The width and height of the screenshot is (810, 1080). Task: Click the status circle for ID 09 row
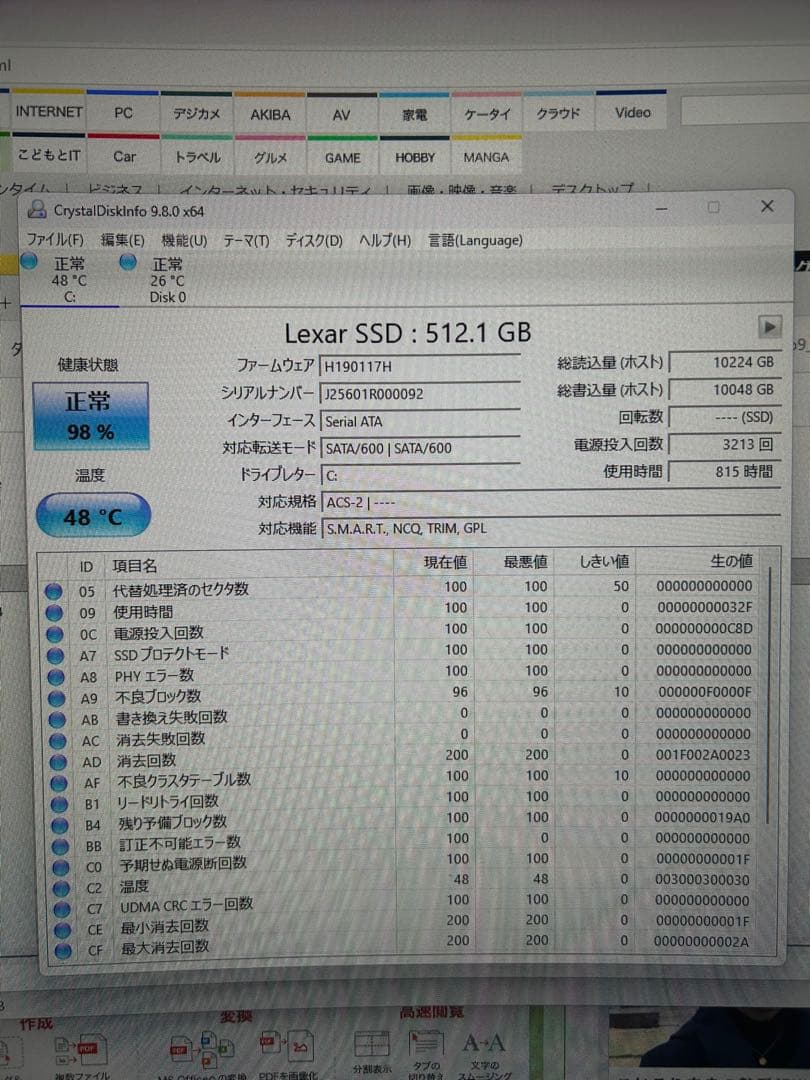click(x=54, y=612)
